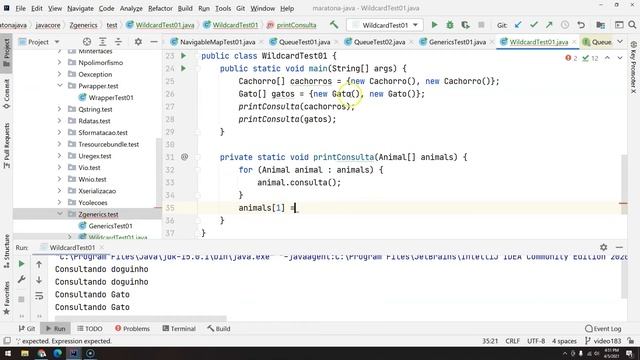Open Windows Start menu
Image resolution: width=640 pixels, height=360 pixels.
7,353
